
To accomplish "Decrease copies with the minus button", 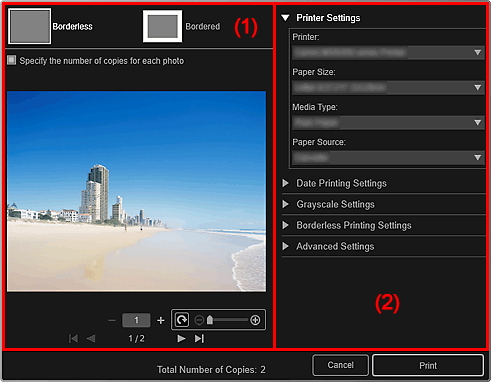I will [x=112, y=320].
